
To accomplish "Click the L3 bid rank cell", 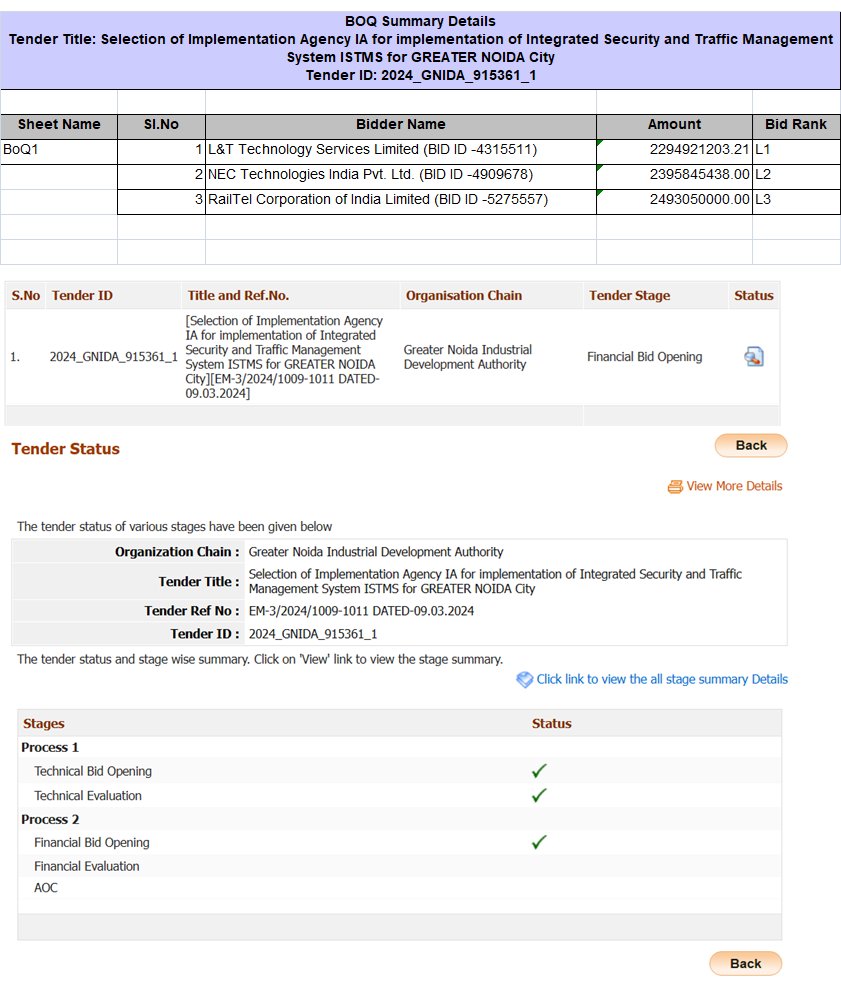I will pyautogui.click(x=796, y=202).
